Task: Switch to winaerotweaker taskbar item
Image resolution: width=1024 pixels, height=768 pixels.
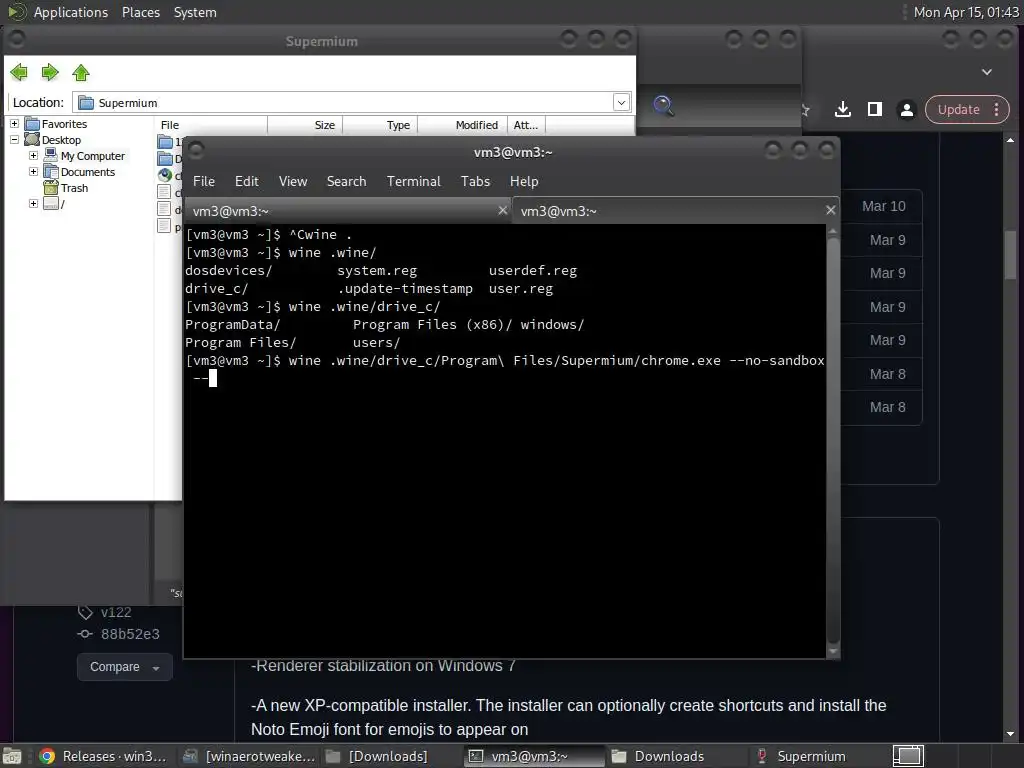Action: [249, 756]
